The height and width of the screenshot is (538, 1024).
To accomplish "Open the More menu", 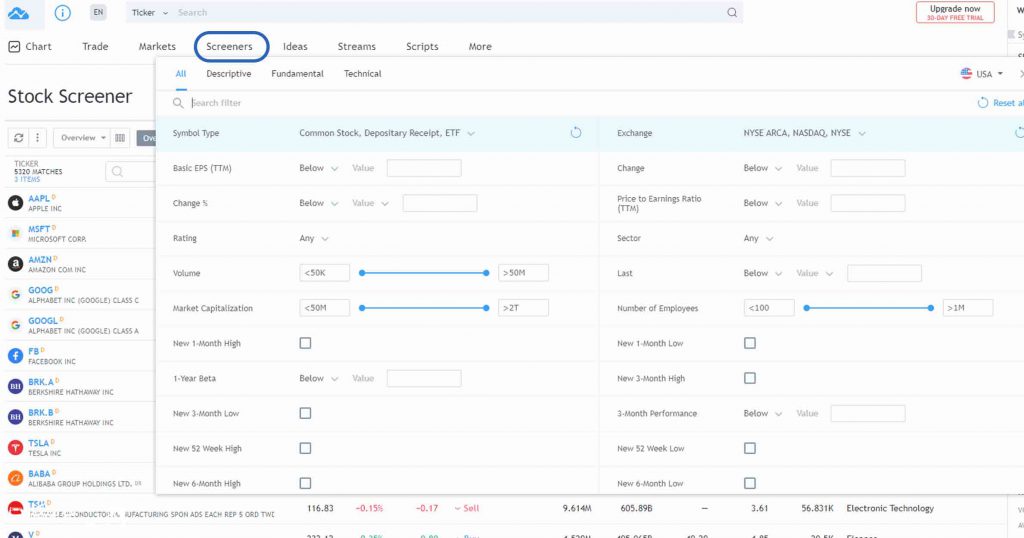I will [480, 46].
